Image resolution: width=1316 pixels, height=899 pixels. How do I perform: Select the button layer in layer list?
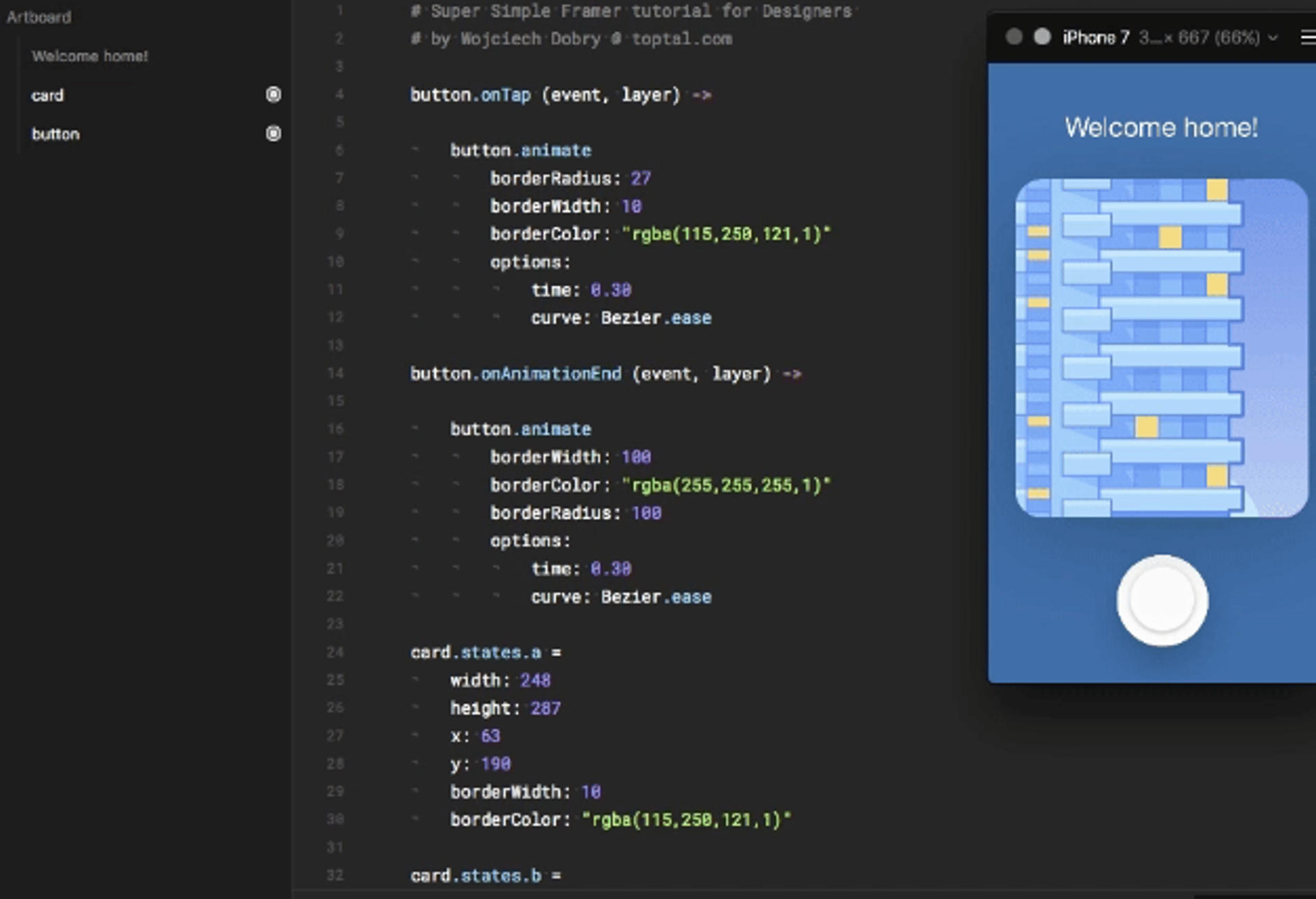pos(56,134)
